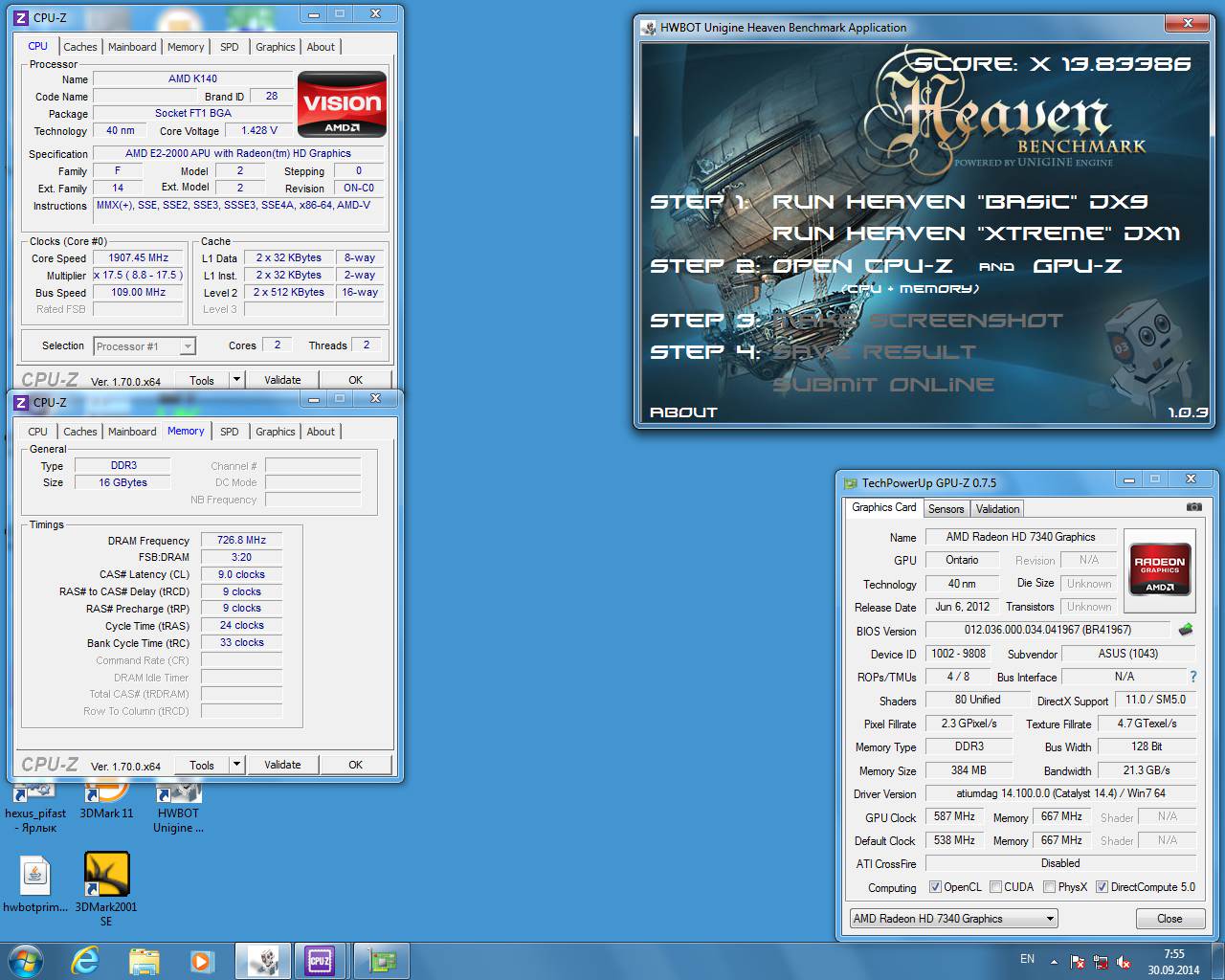Select the HWBOT Unigine desktop shortcut

179,805
